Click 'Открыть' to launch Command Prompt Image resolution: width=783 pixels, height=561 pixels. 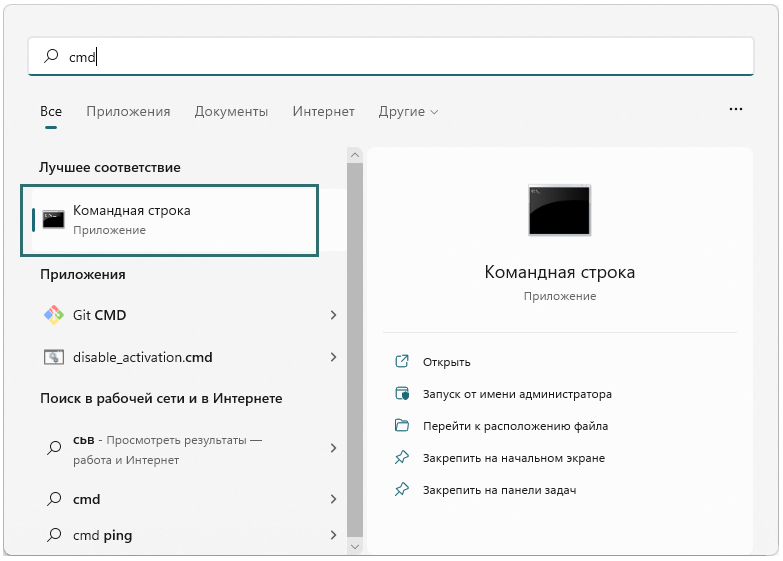coord(446,362)
